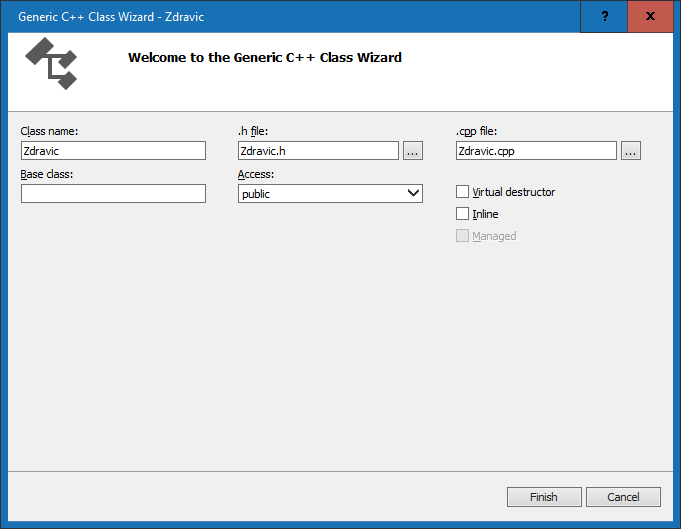Image resolution: width=681 pixels, height=529 pixels.
Task: Click the class wizard diagram icon
Action: coord(51,63)
